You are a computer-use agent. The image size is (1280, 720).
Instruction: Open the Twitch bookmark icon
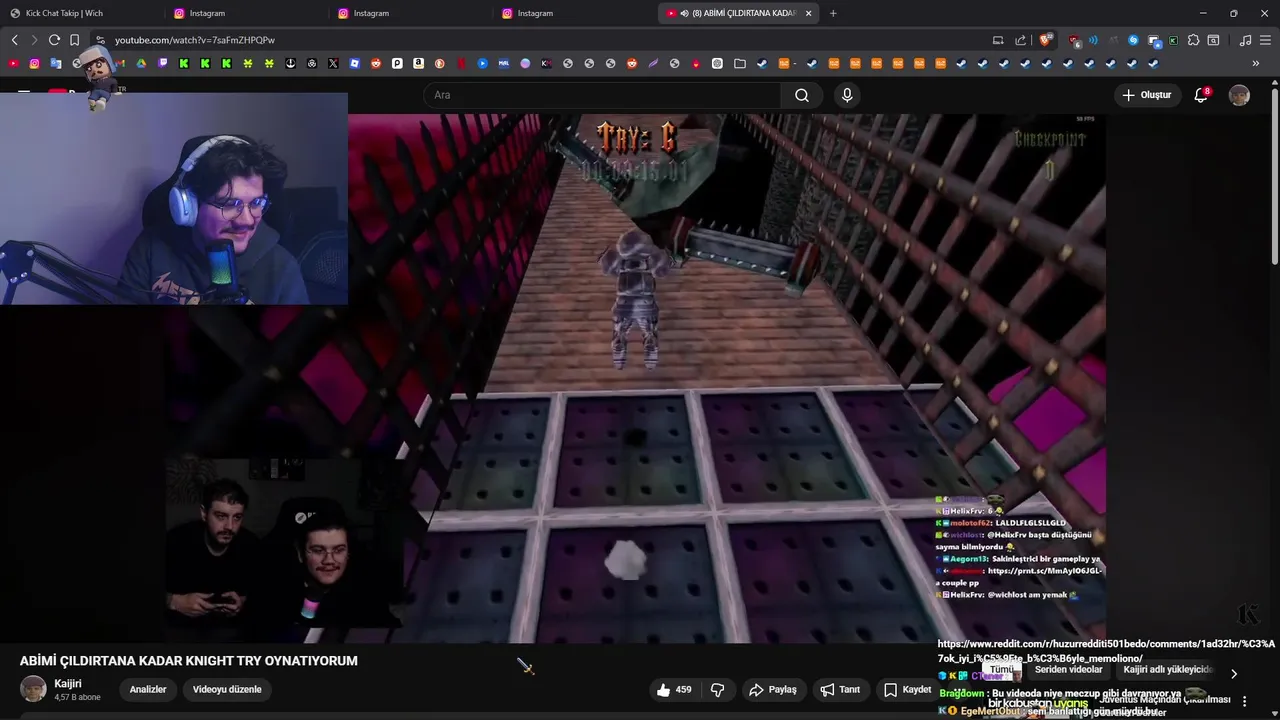[163, 63]
